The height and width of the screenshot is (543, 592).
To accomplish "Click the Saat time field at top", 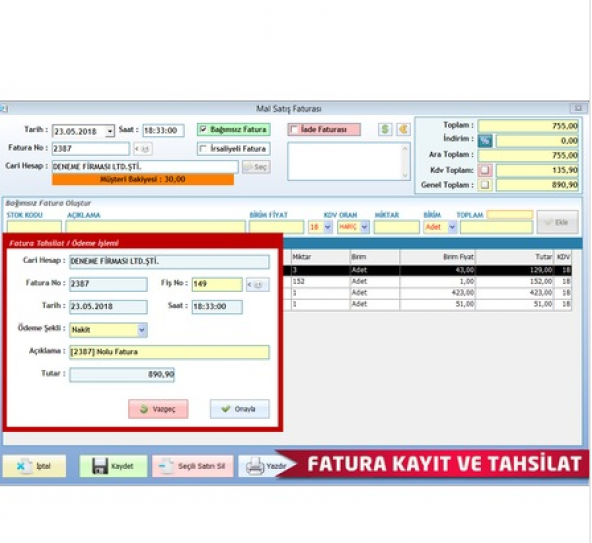I will coord(163,131).
